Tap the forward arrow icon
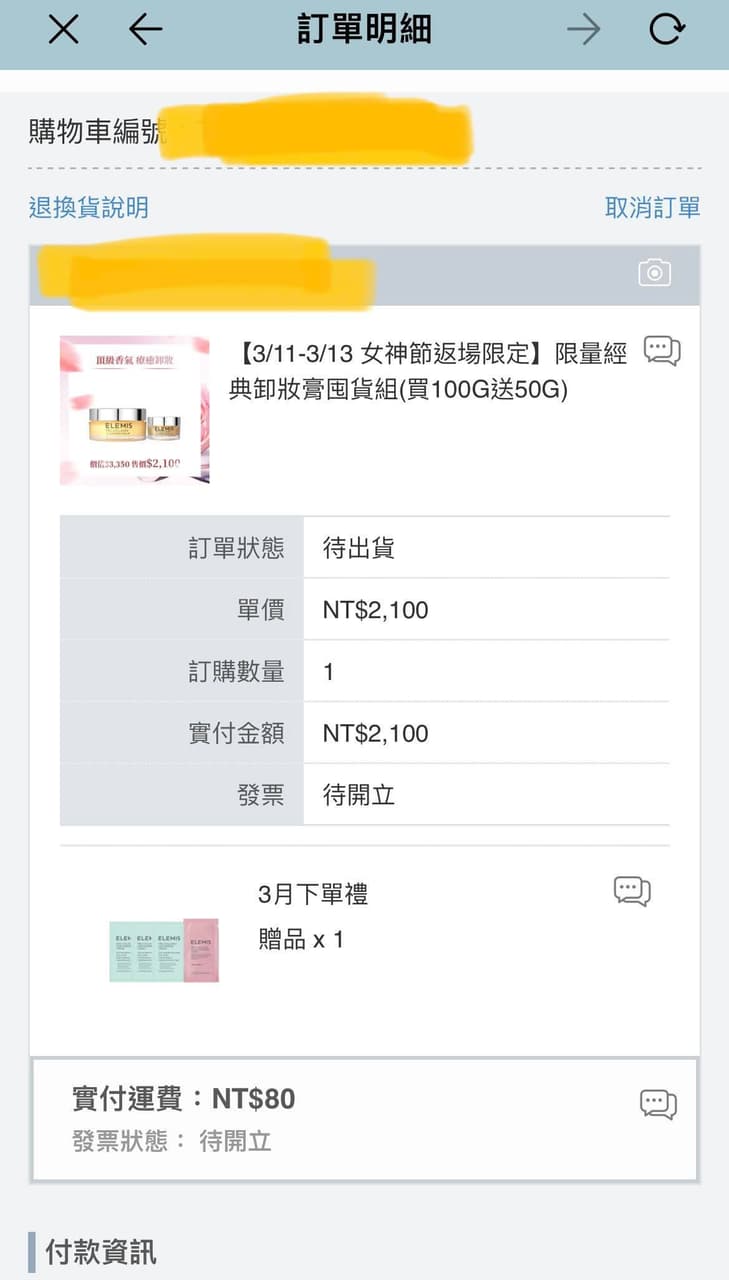Screen dimensions: 729x1280 583,30
